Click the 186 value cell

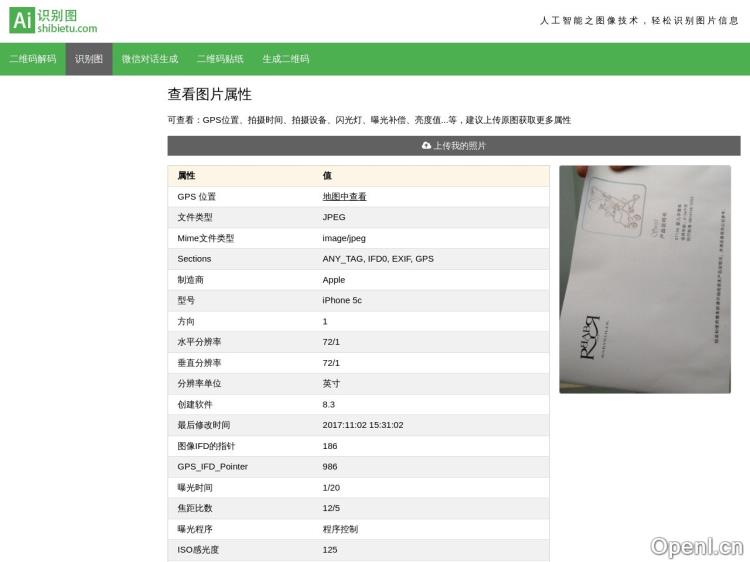(330, 446)
